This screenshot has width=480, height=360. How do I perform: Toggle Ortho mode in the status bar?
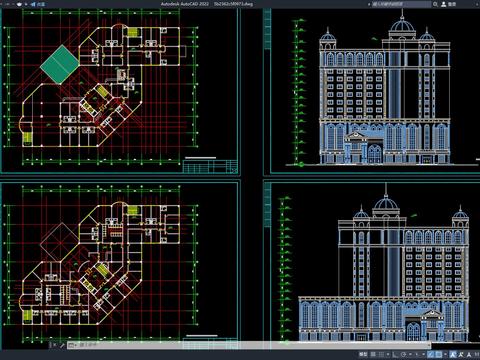395,354
